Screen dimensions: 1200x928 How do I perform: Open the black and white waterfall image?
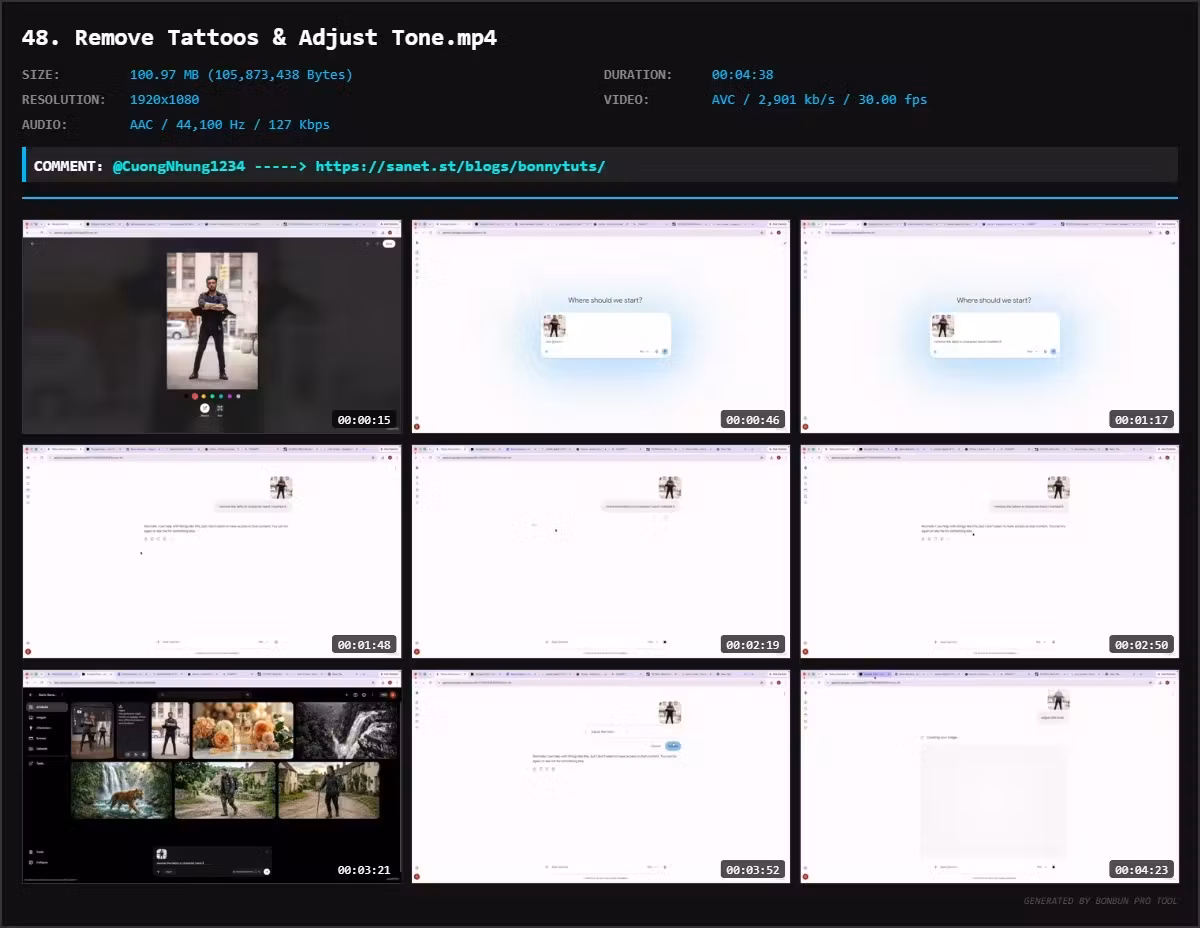(346, 730)
